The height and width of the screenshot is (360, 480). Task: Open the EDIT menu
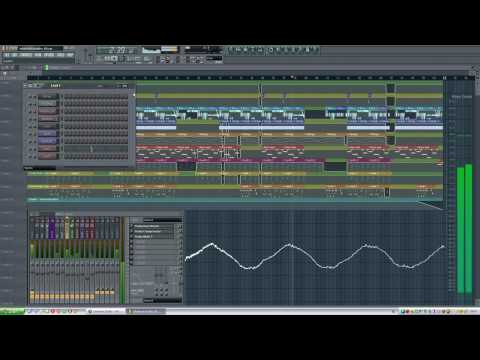(x=15, y=55)
